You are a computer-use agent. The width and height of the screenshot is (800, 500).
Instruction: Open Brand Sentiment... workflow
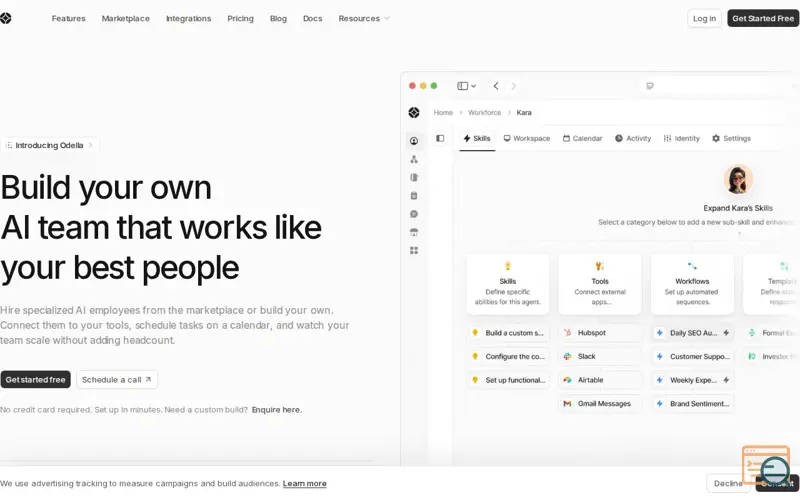coord(692,404)
